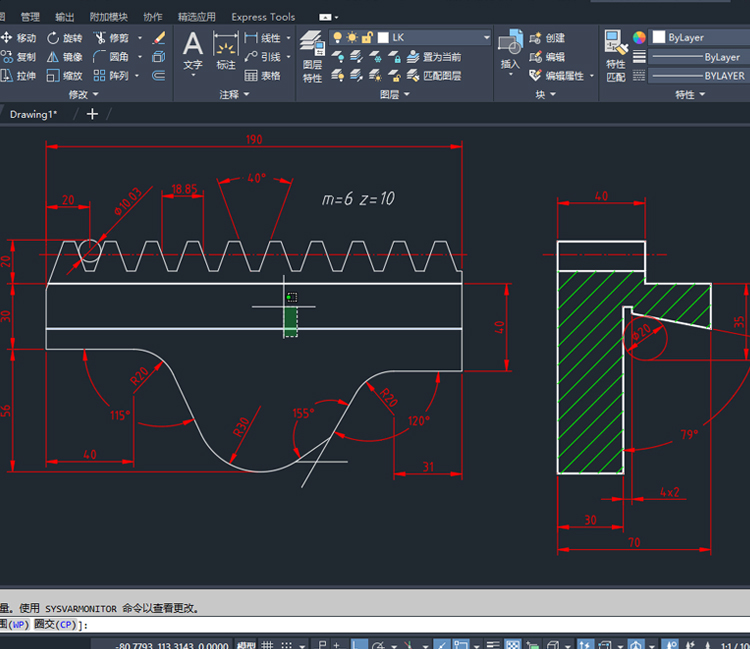Click Make Current (置为当前) button
Image resolution: width=750 pixels, height=649 pixels.
coord(434,57)
